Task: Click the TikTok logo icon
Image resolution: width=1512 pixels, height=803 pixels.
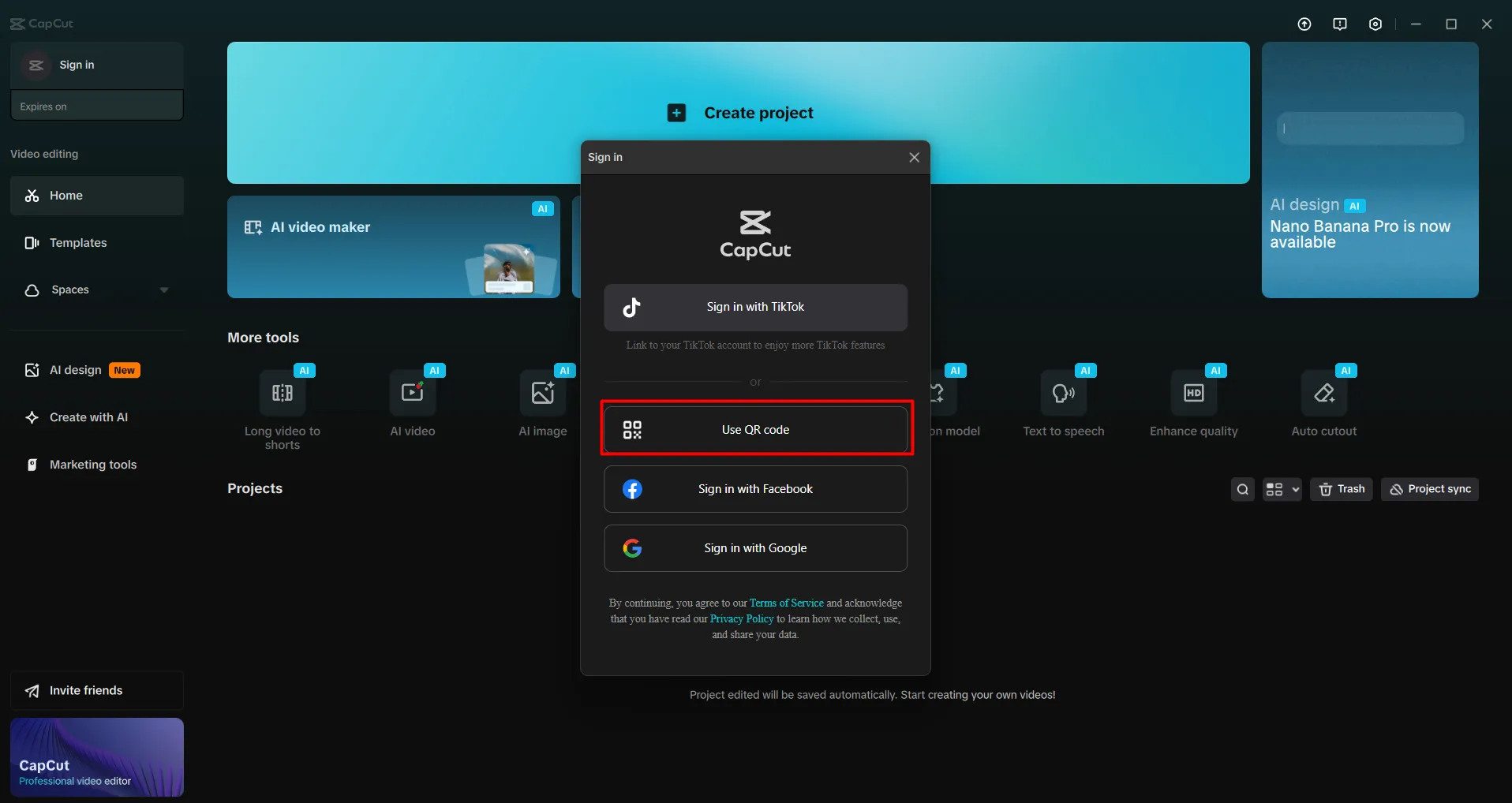Action: coord(631,308)
